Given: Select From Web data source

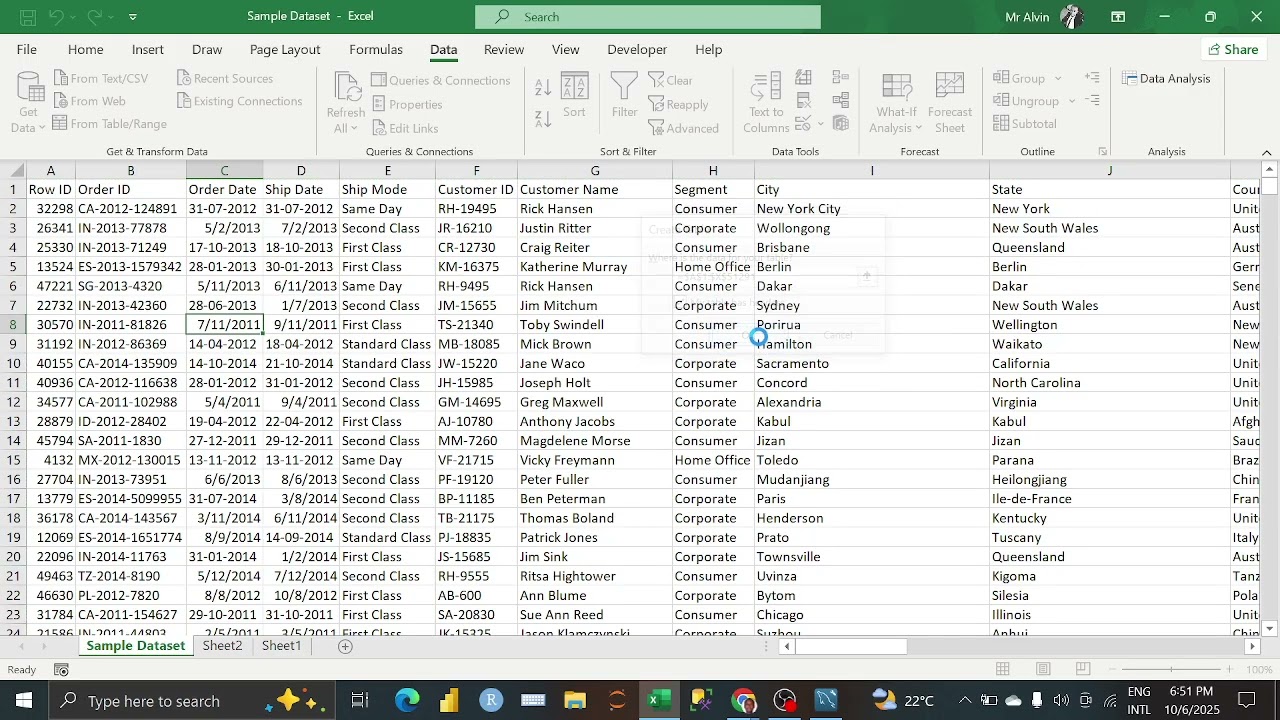Looking at the screenshot, I should [88, 101].
